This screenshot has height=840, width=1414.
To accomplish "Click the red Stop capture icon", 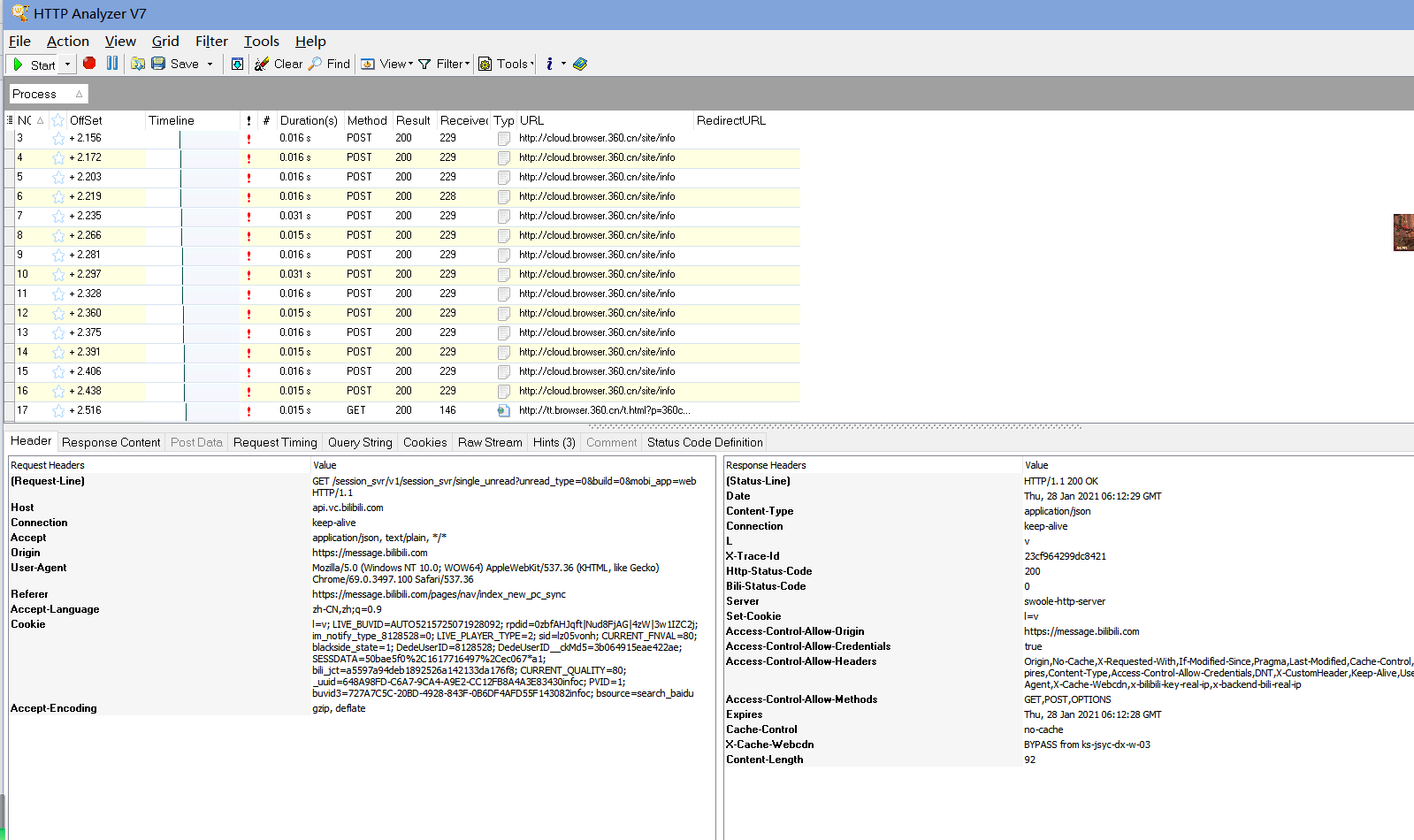I will click(x=89, y=64).
